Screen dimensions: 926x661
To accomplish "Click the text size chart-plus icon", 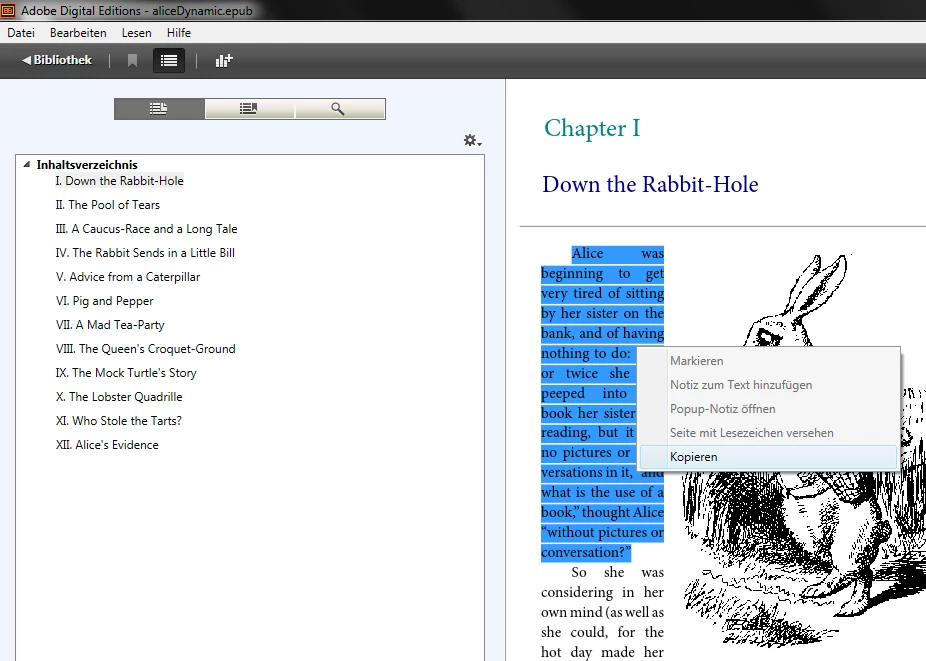I will pyautogui.click(x=224, y=60).
